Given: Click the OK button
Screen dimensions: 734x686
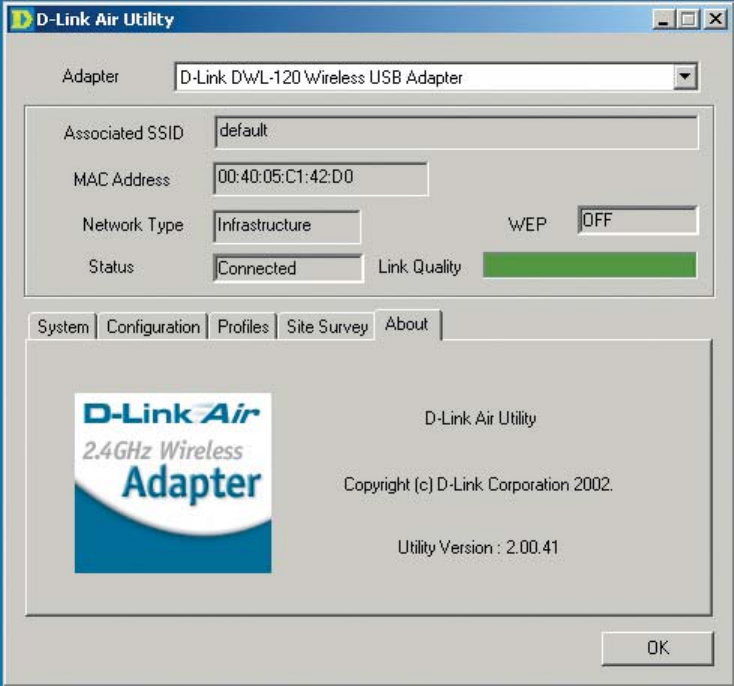Looking at the screenshot, I should (x=658, y=648).
